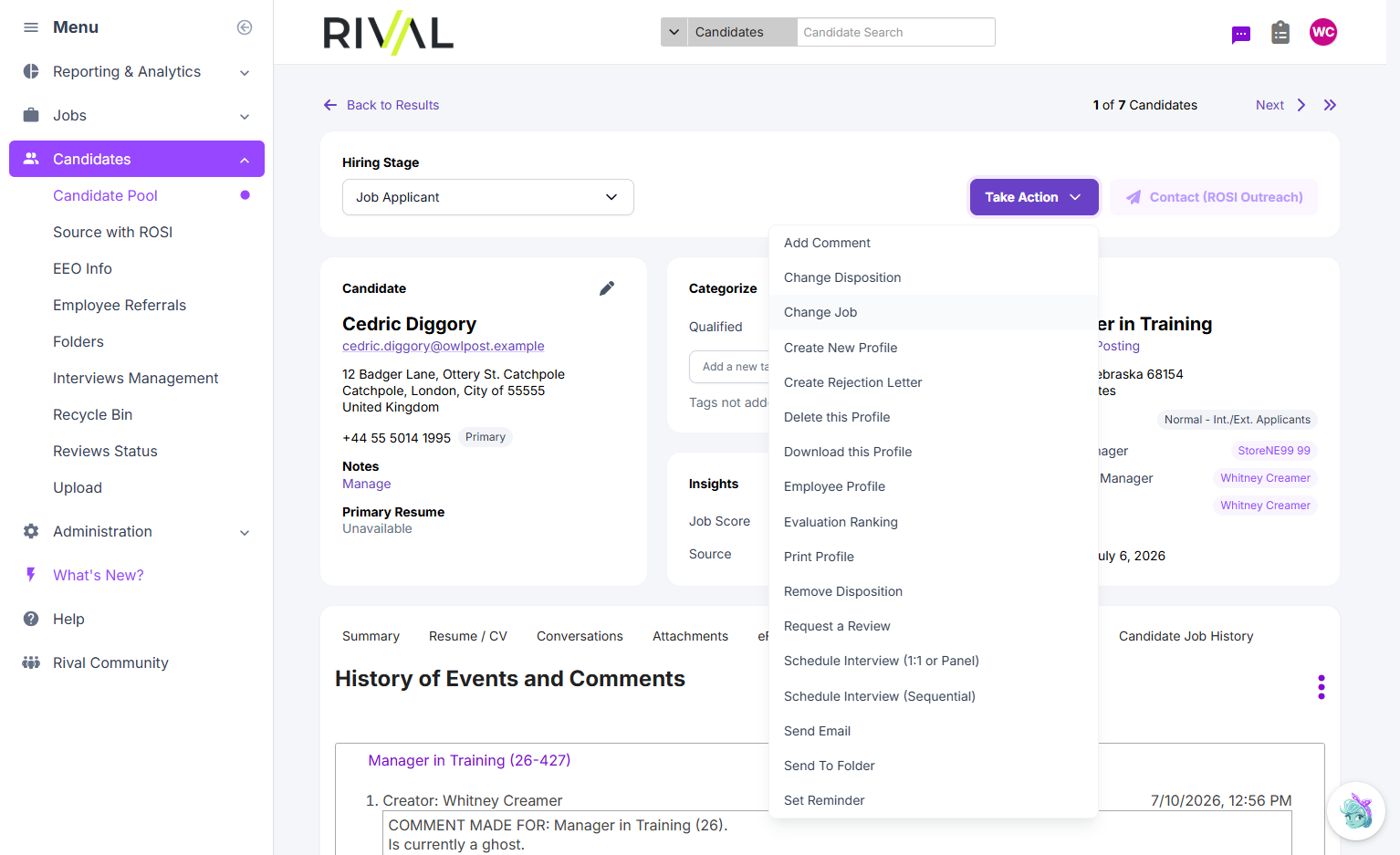Click the Administration gear icon
Viewport: 1400px width, 855px height.
[31, 531]
